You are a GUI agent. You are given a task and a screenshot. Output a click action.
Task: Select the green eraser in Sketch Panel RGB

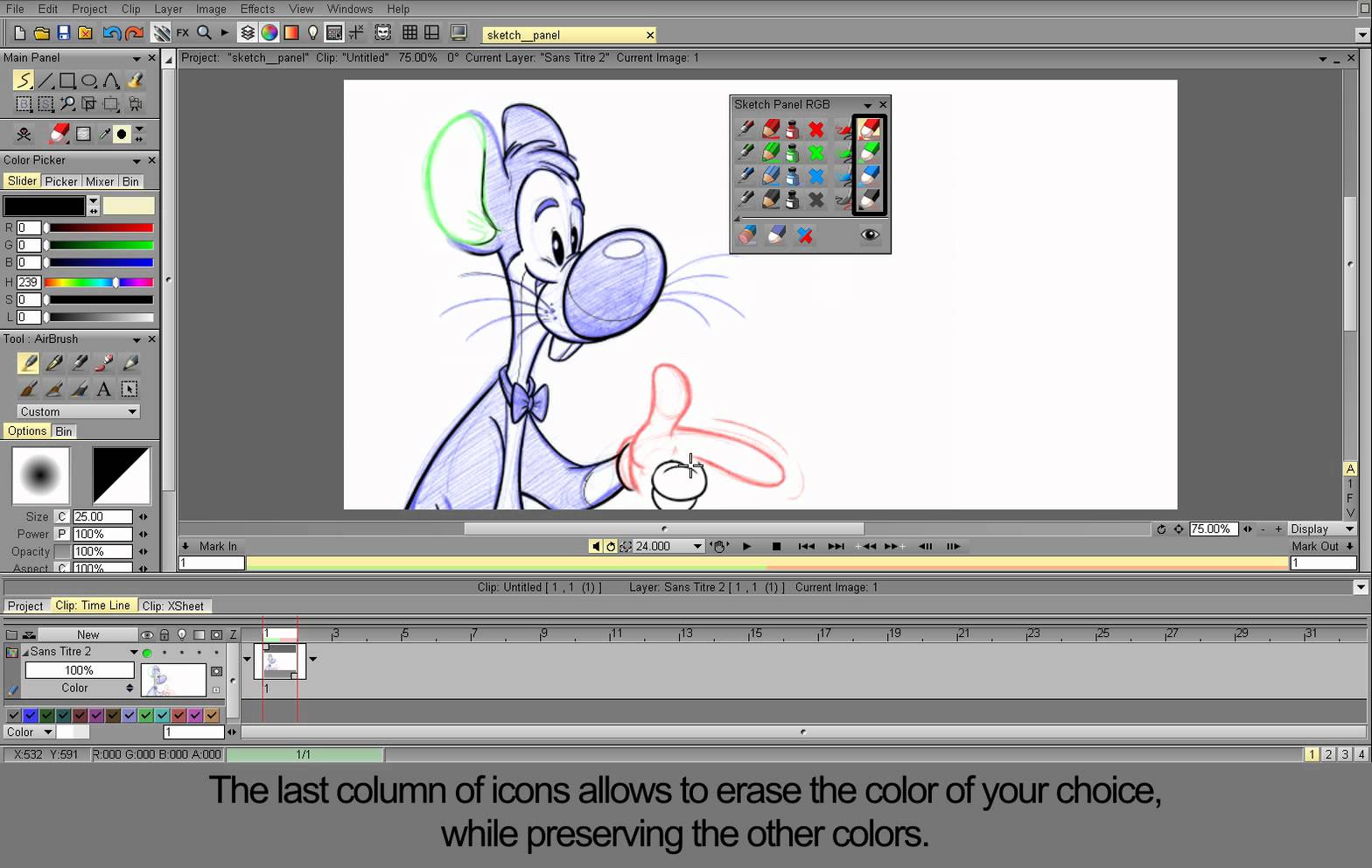(869, 153)
